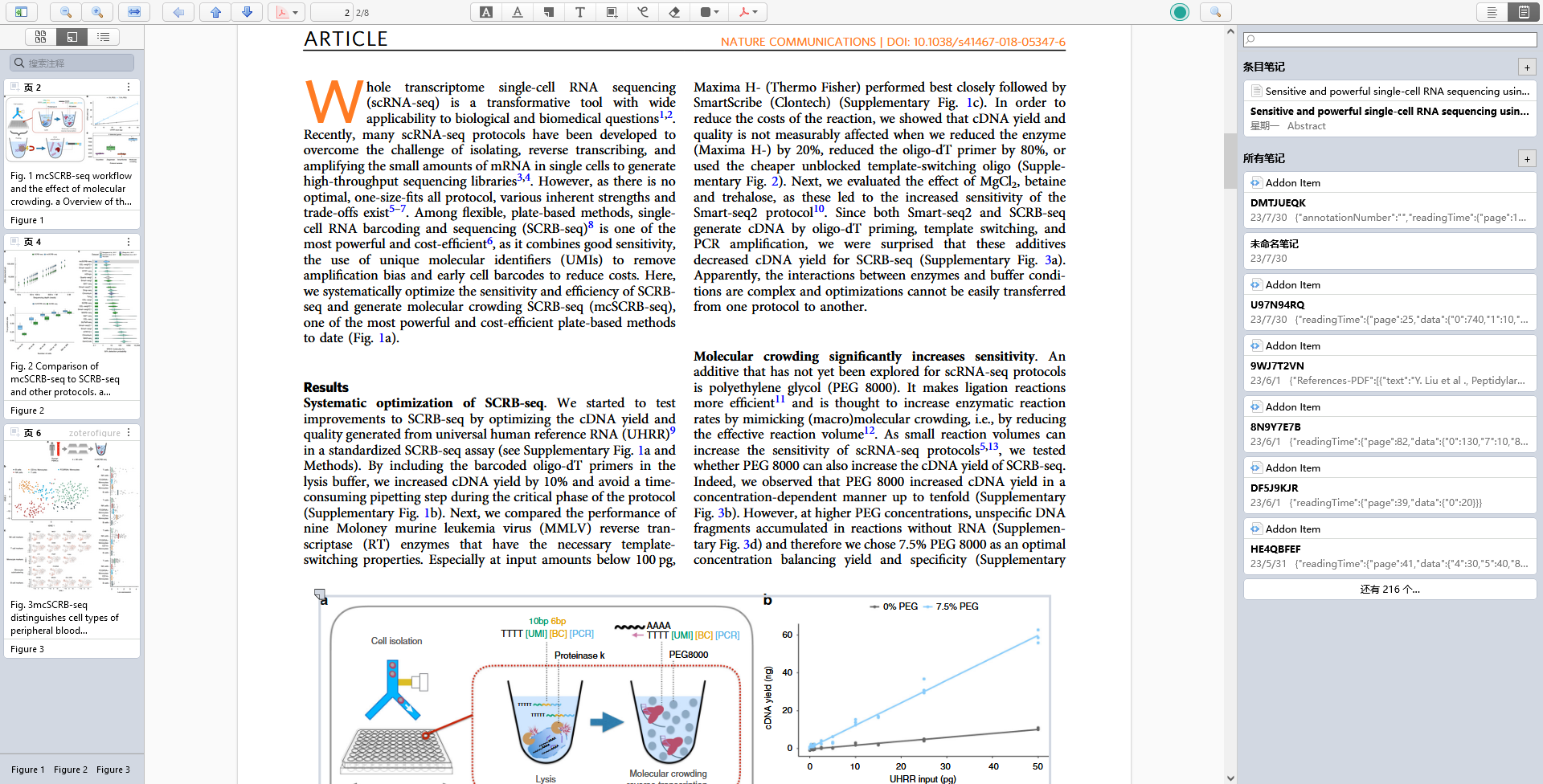
Task: Show more notes via 还有216个 button
Action: point(1390,589)
